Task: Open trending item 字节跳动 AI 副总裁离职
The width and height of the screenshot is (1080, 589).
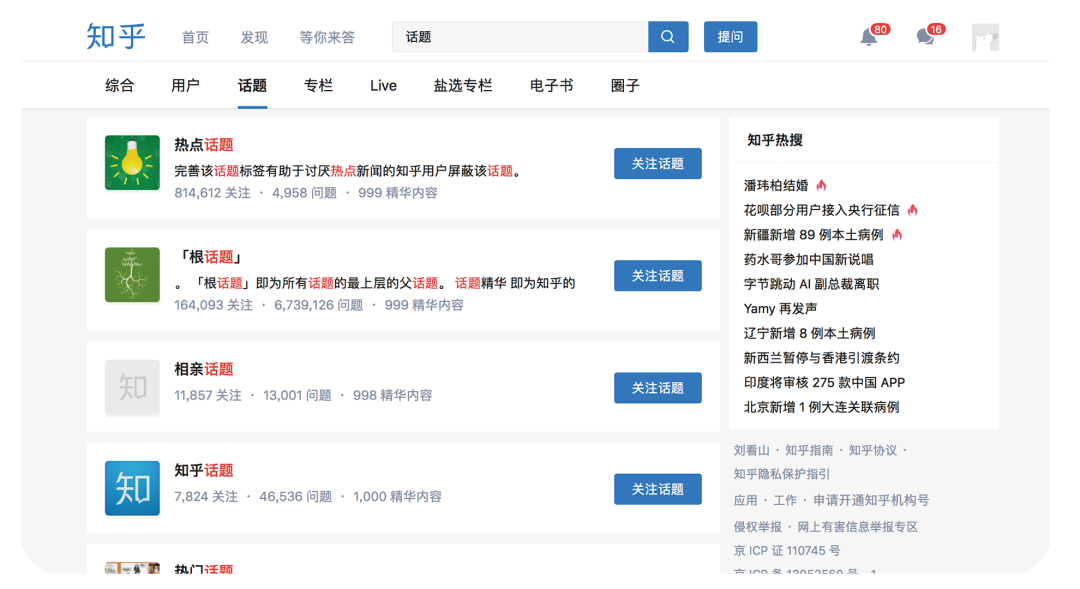Action: pyautogui.click(x=811, y=284)
